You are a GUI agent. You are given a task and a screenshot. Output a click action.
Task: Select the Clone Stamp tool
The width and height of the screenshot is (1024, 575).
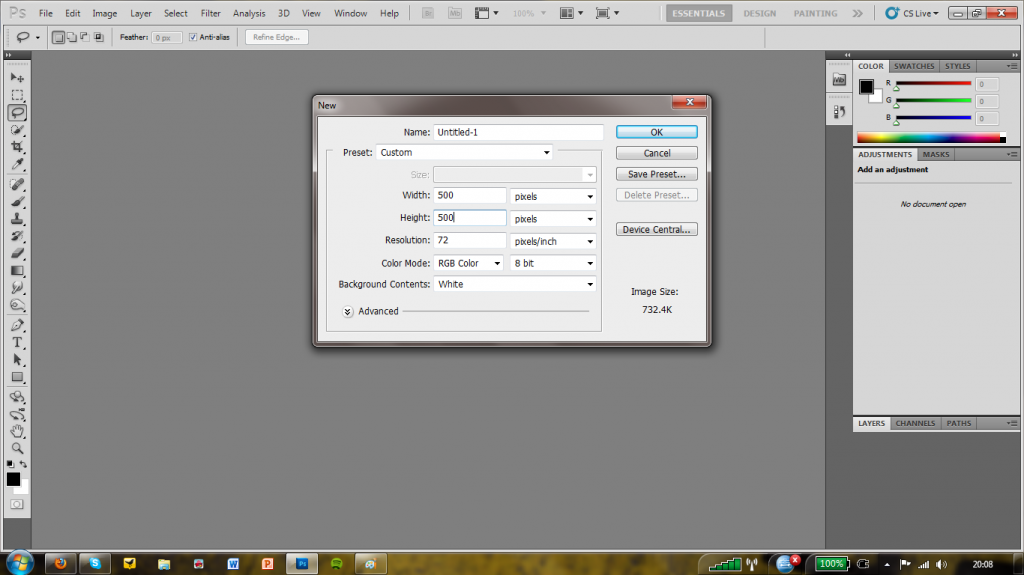(x=17, y=219)
